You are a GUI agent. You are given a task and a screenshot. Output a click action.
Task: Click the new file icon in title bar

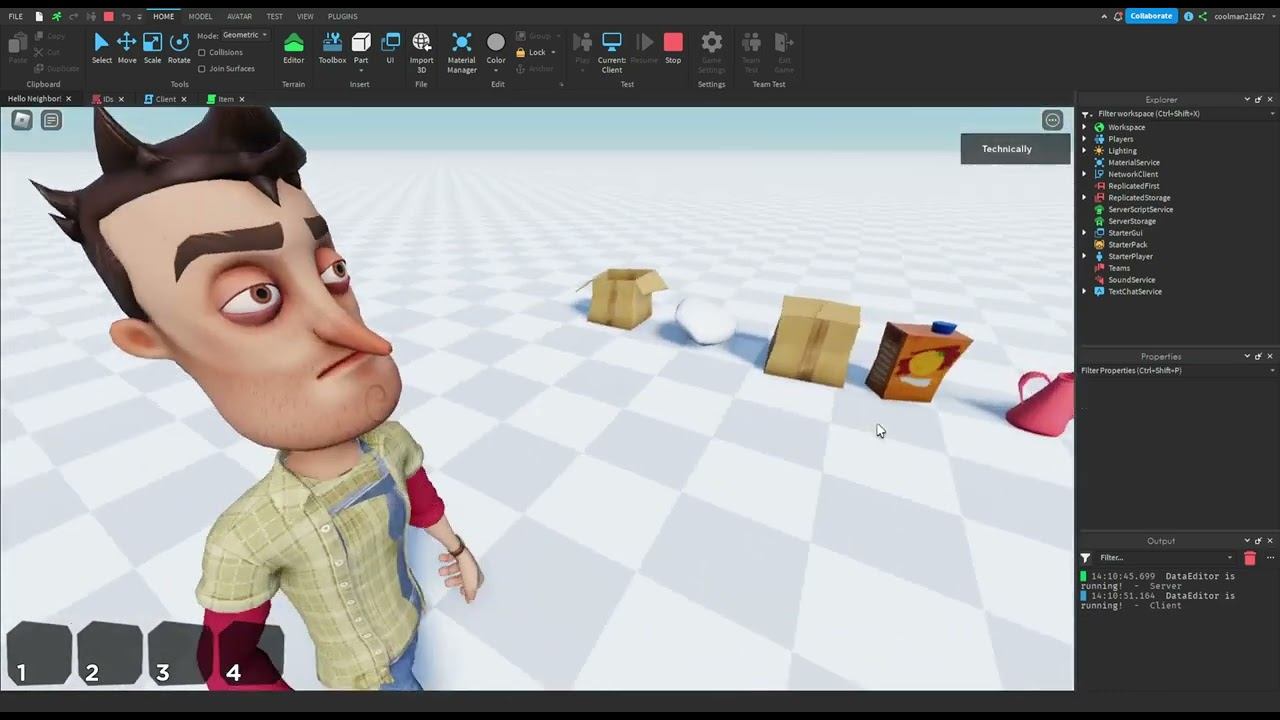tap(39, 16)
